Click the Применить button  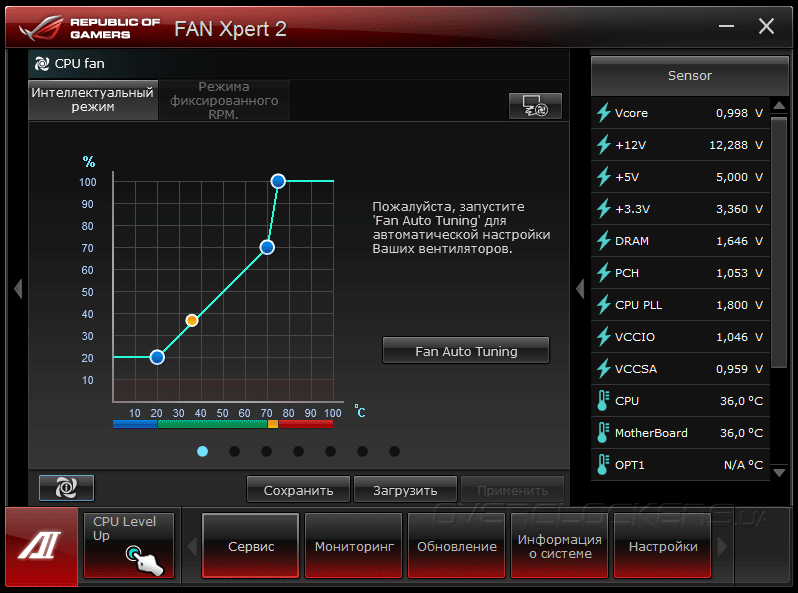[x=512, y=490]
